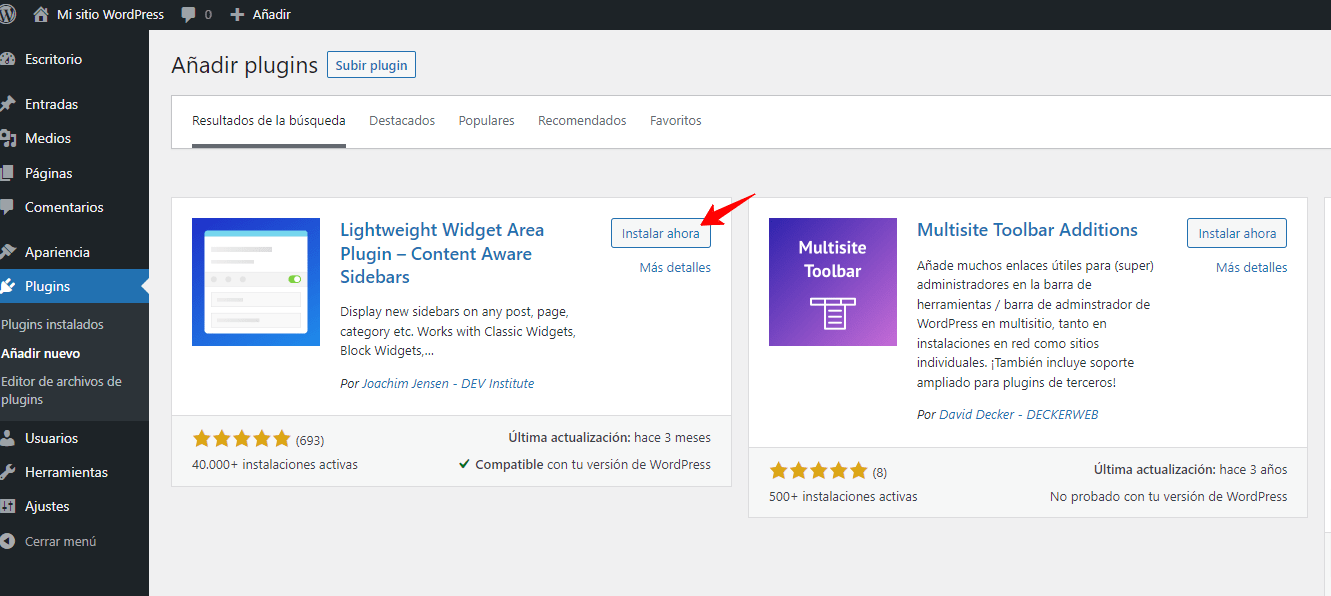Open Más detalles for Multisite Toolbar Additions
This screenshot has width=1331, height=596.
pos(1251,267)
